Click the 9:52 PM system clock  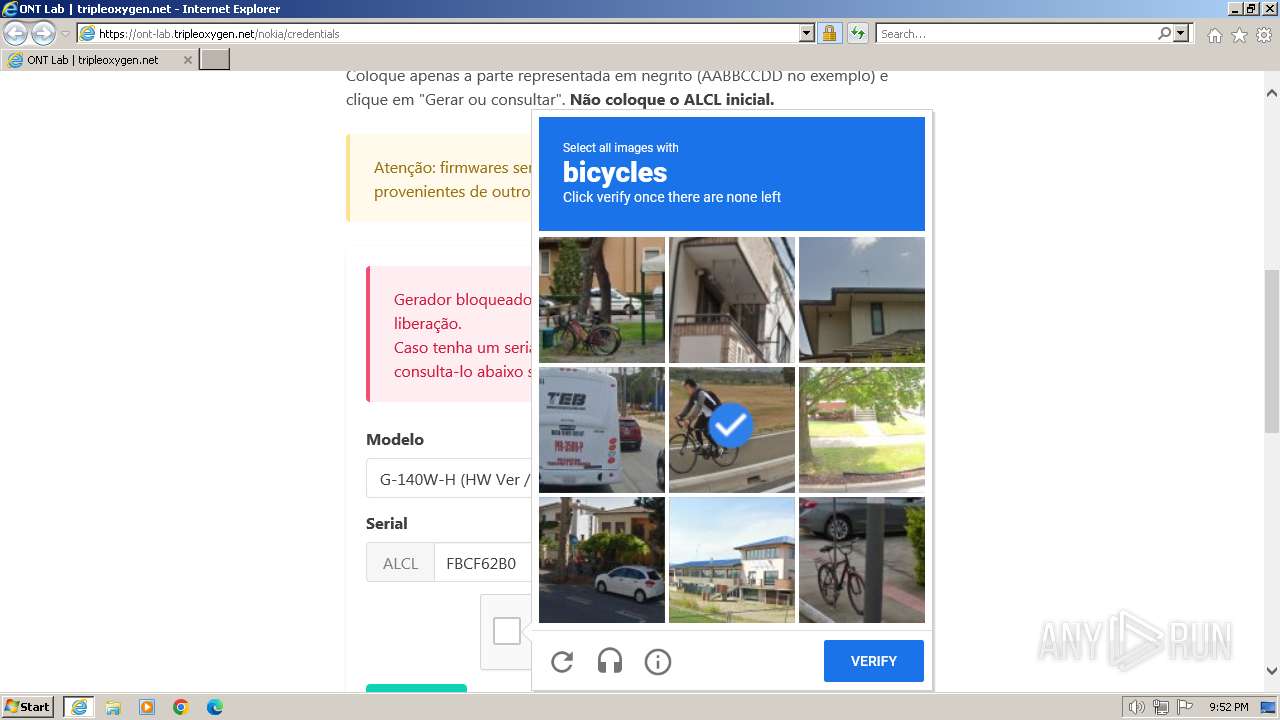click(x=1228, y=707)
